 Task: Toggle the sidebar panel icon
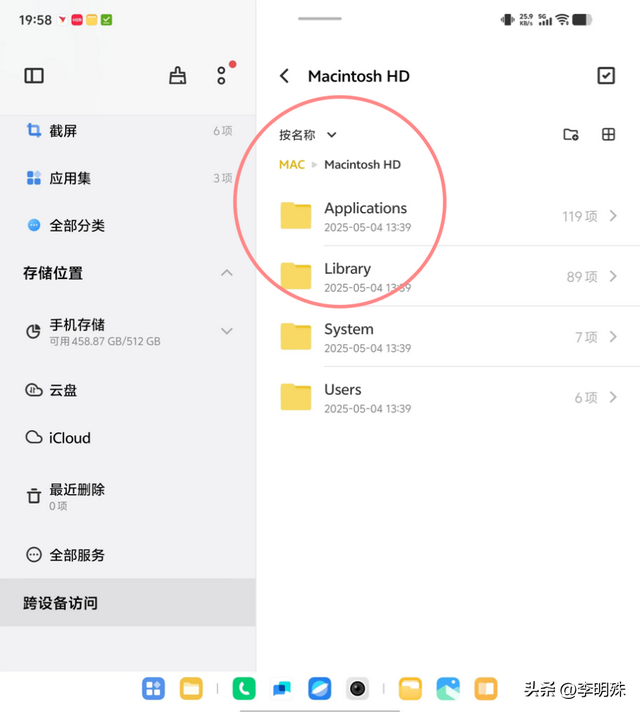34,76
